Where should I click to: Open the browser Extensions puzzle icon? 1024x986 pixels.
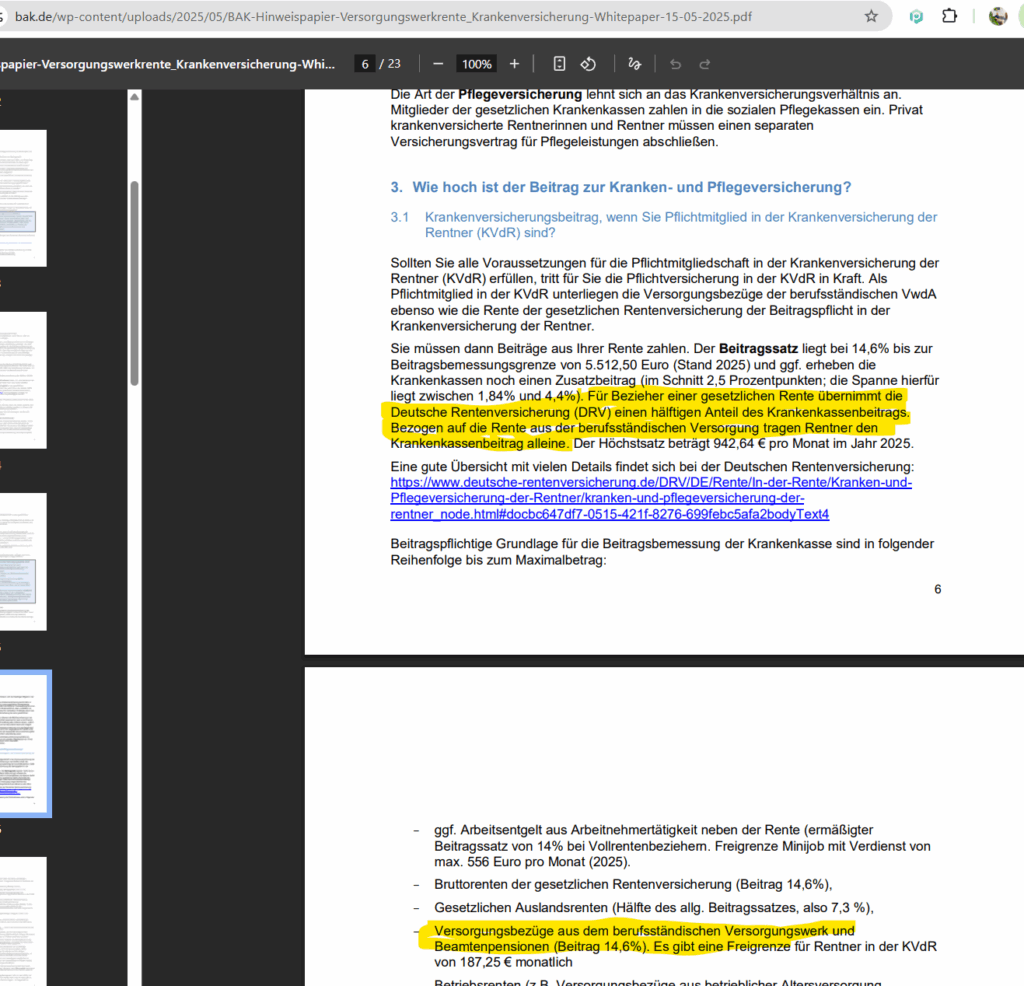(x=949, y=17)
